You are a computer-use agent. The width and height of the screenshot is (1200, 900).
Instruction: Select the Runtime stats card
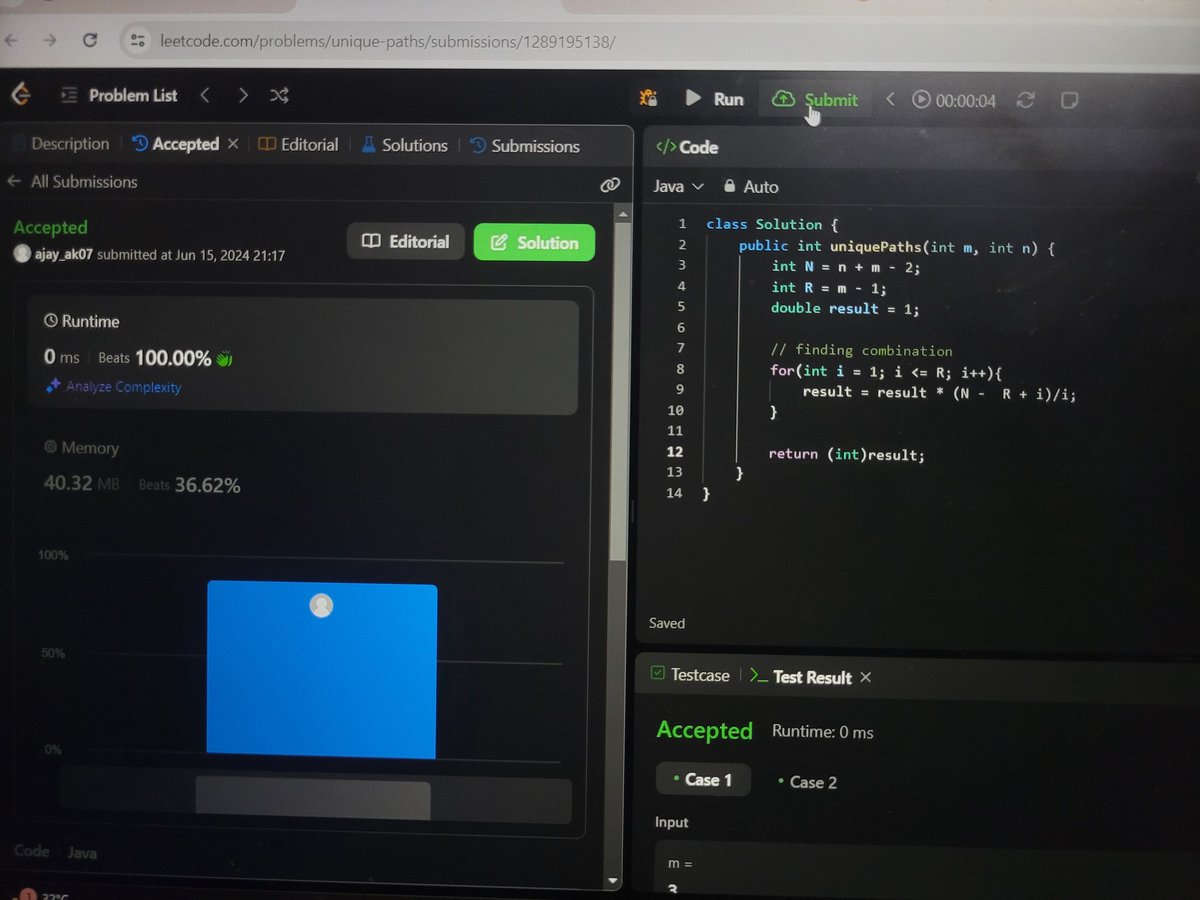click(x=303, y=357)
